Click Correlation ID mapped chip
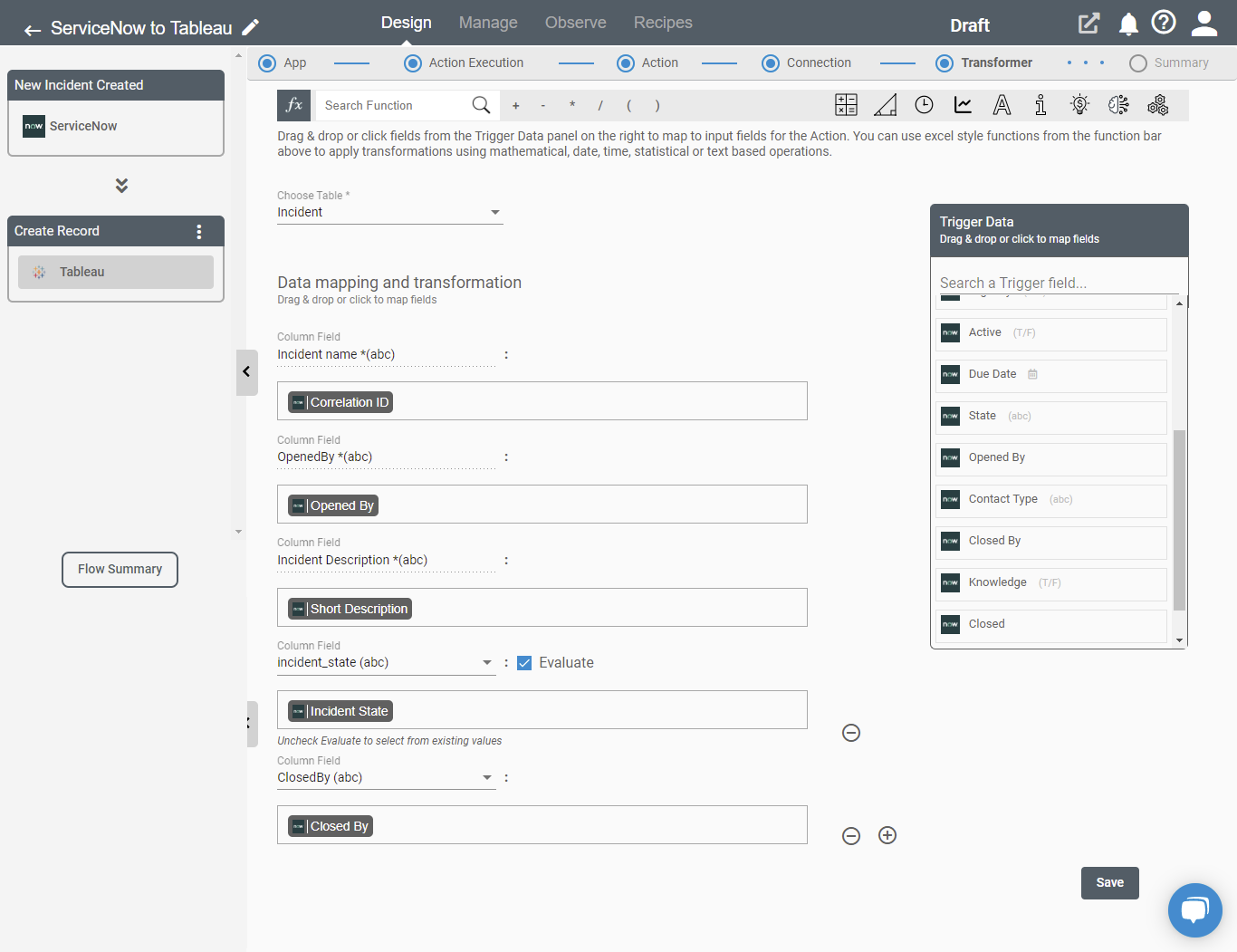The height and width of the screenshot is (952, 1237). (340, 402)
